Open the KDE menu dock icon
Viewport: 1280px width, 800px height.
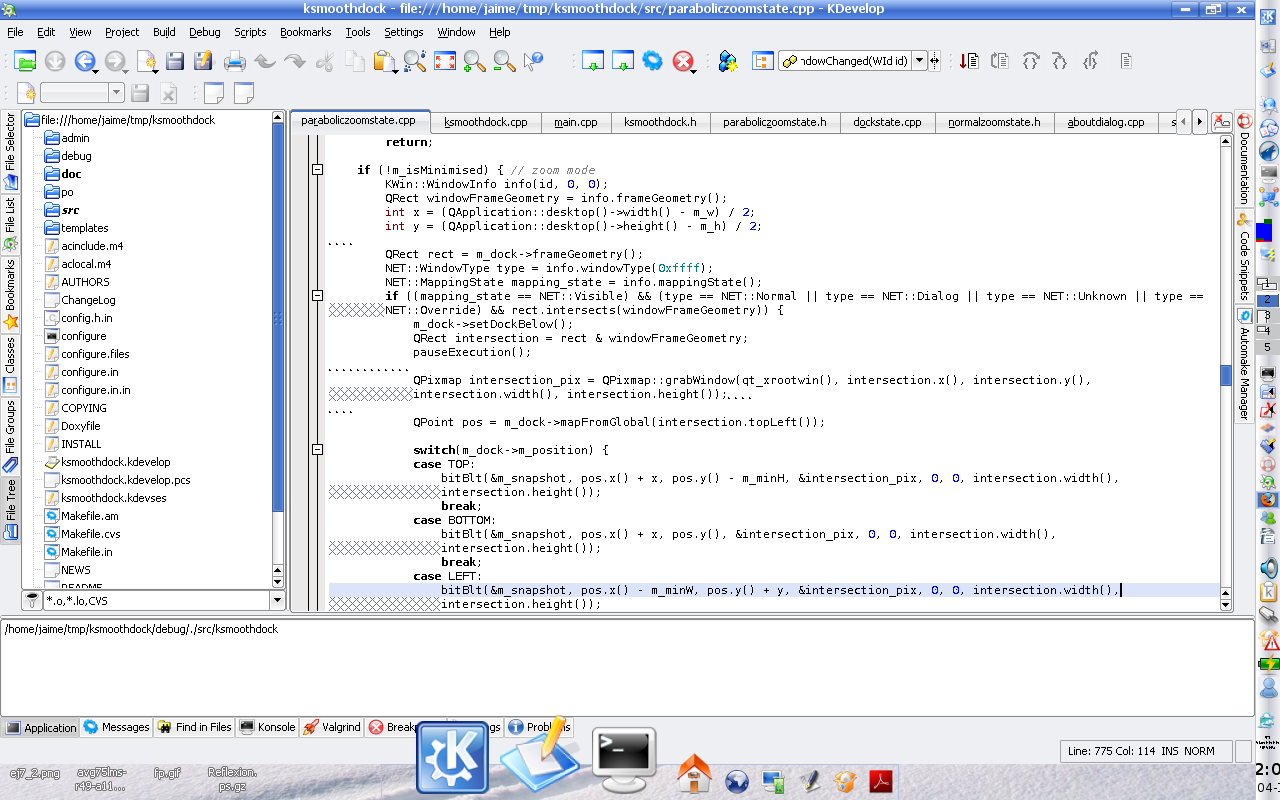coord(453,757)
